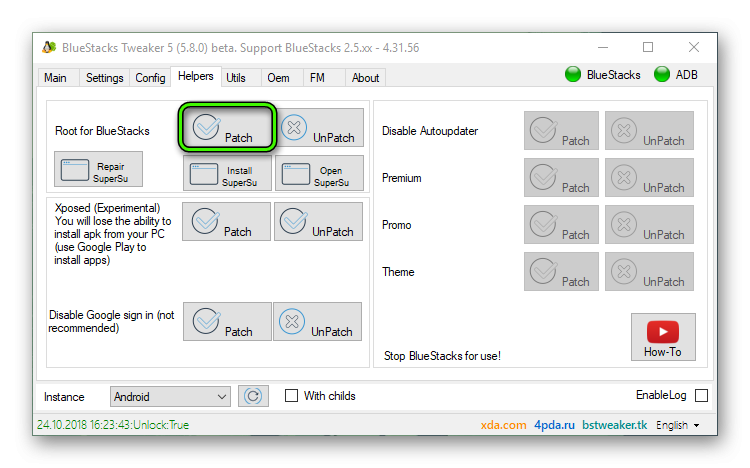
Task: Click the Premium label
Action: pyautogui.click(x=402, y=178)
